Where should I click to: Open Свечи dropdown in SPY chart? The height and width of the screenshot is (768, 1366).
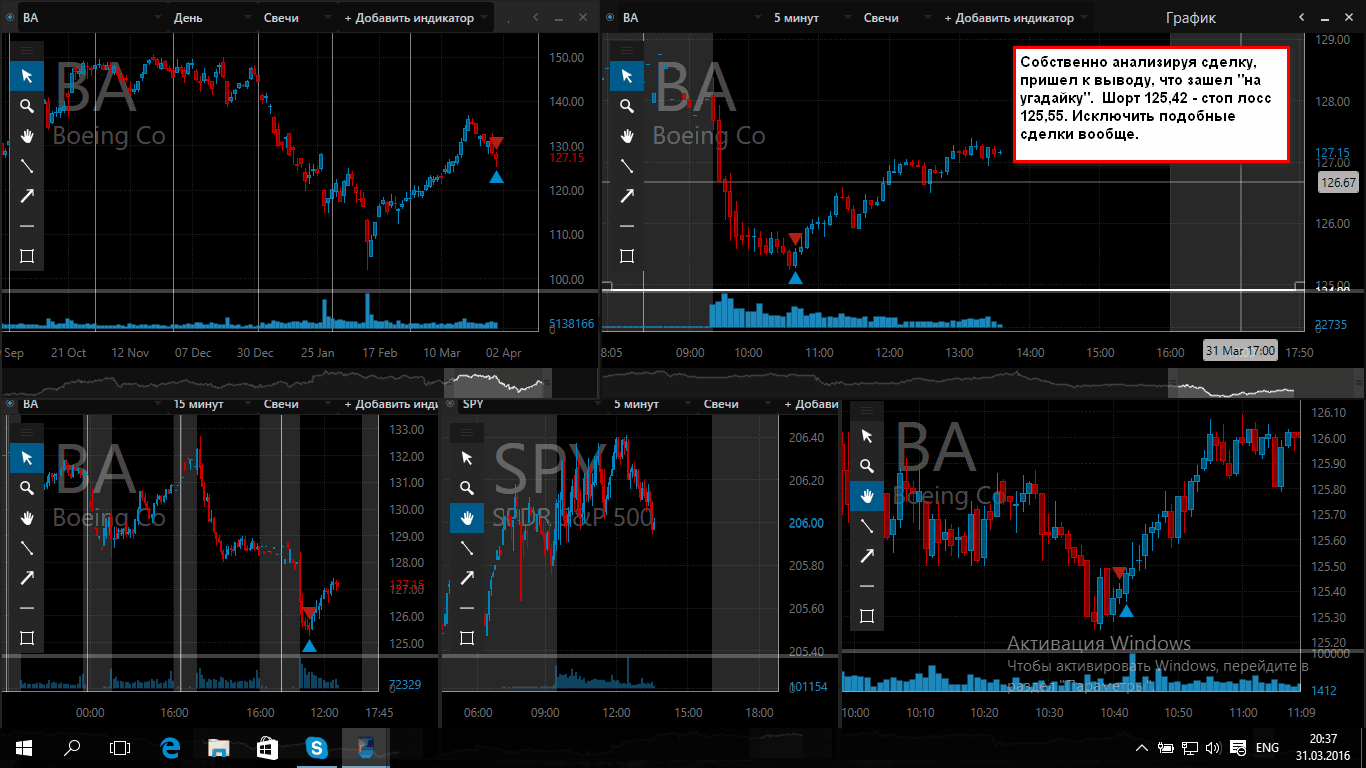point(737,404)
